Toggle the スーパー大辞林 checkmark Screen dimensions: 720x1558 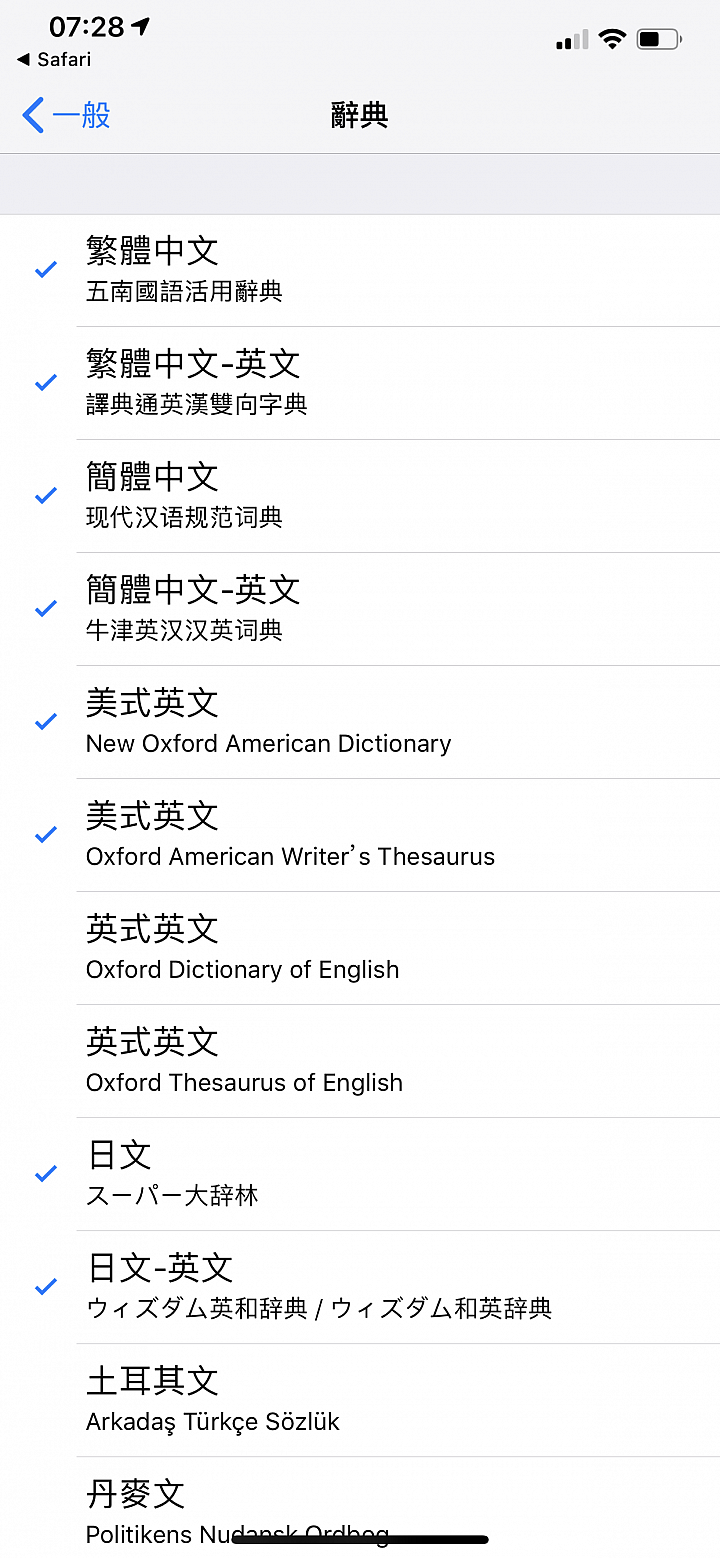[46, 1174]
